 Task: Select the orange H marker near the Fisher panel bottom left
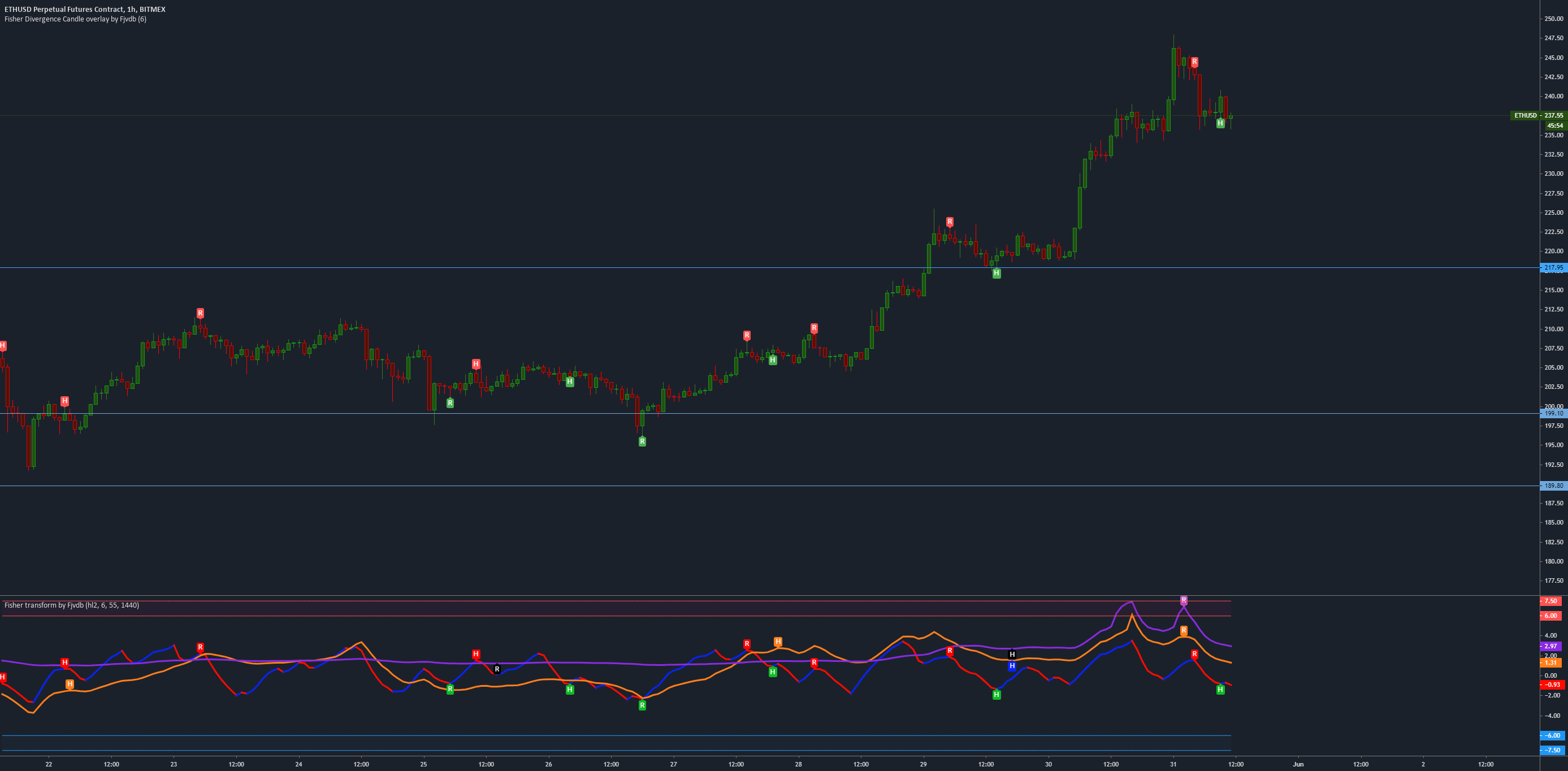pyautogui.click(x=70, y=683)
